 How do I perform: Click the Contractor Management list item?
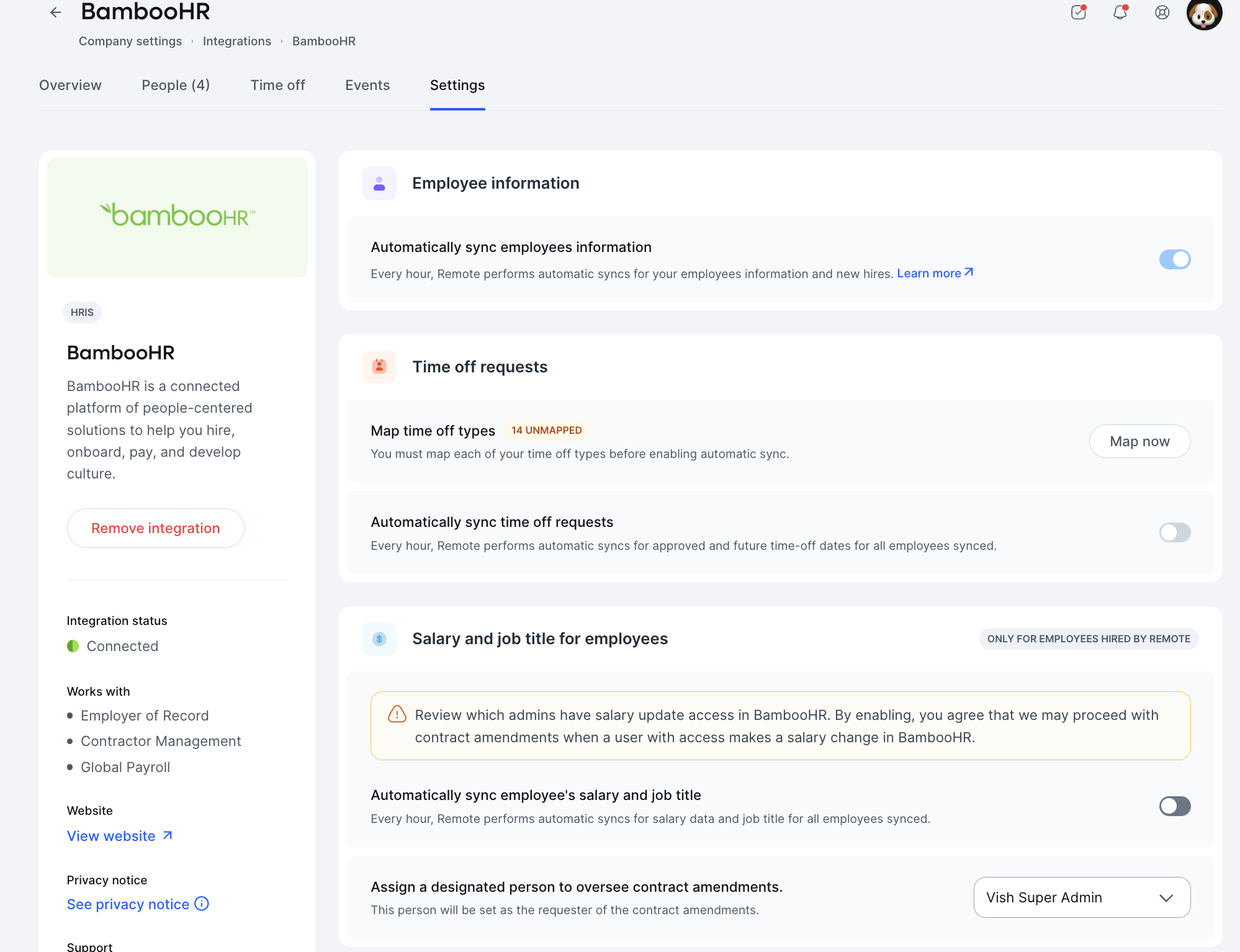161,741
